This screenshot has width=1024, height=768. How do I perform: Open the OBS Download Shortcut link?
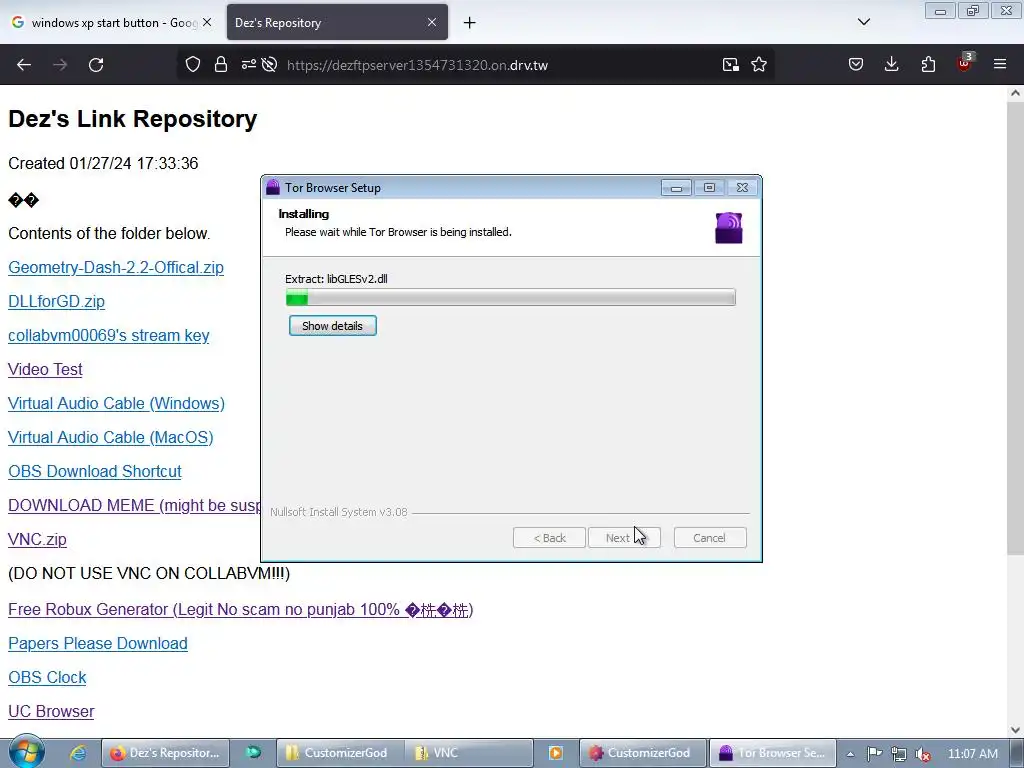[95, 471]
